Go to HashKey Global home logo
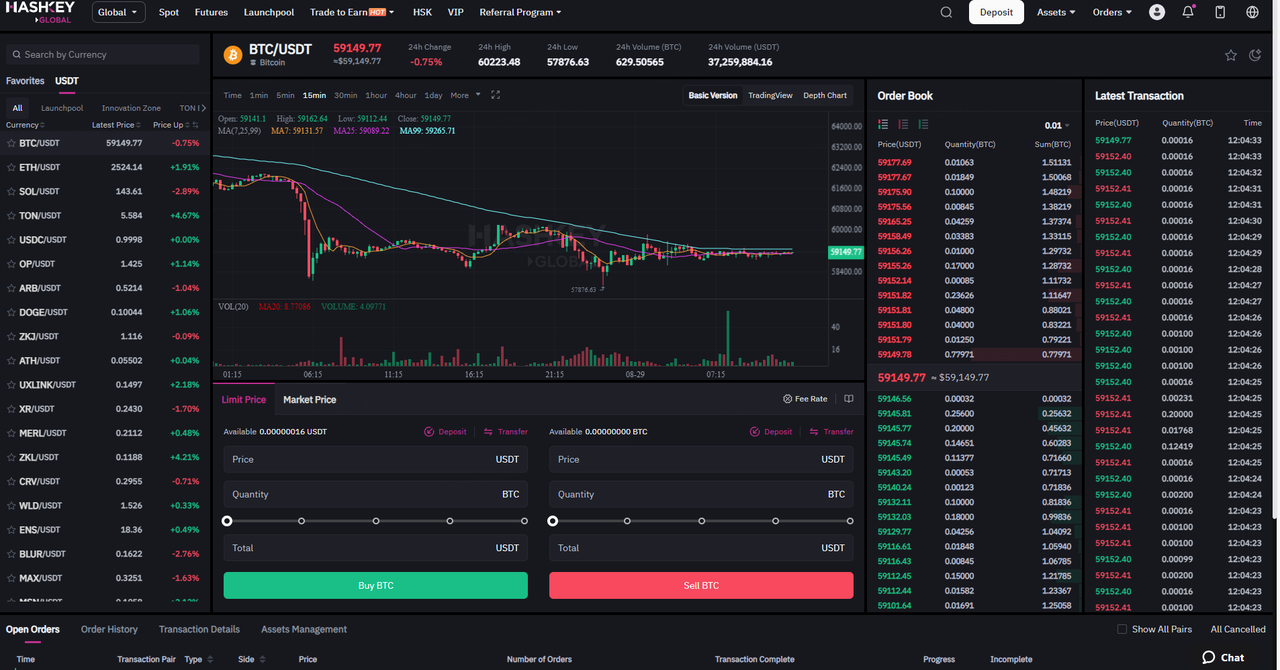 coord(40,12)
